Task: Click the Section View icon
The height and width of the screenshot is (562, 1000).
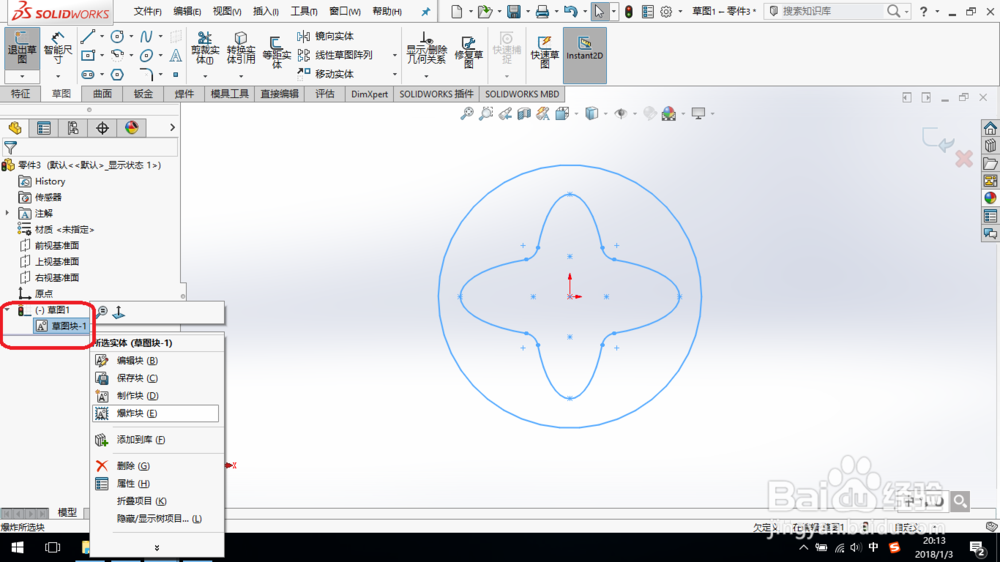Action: pos(524,114)
